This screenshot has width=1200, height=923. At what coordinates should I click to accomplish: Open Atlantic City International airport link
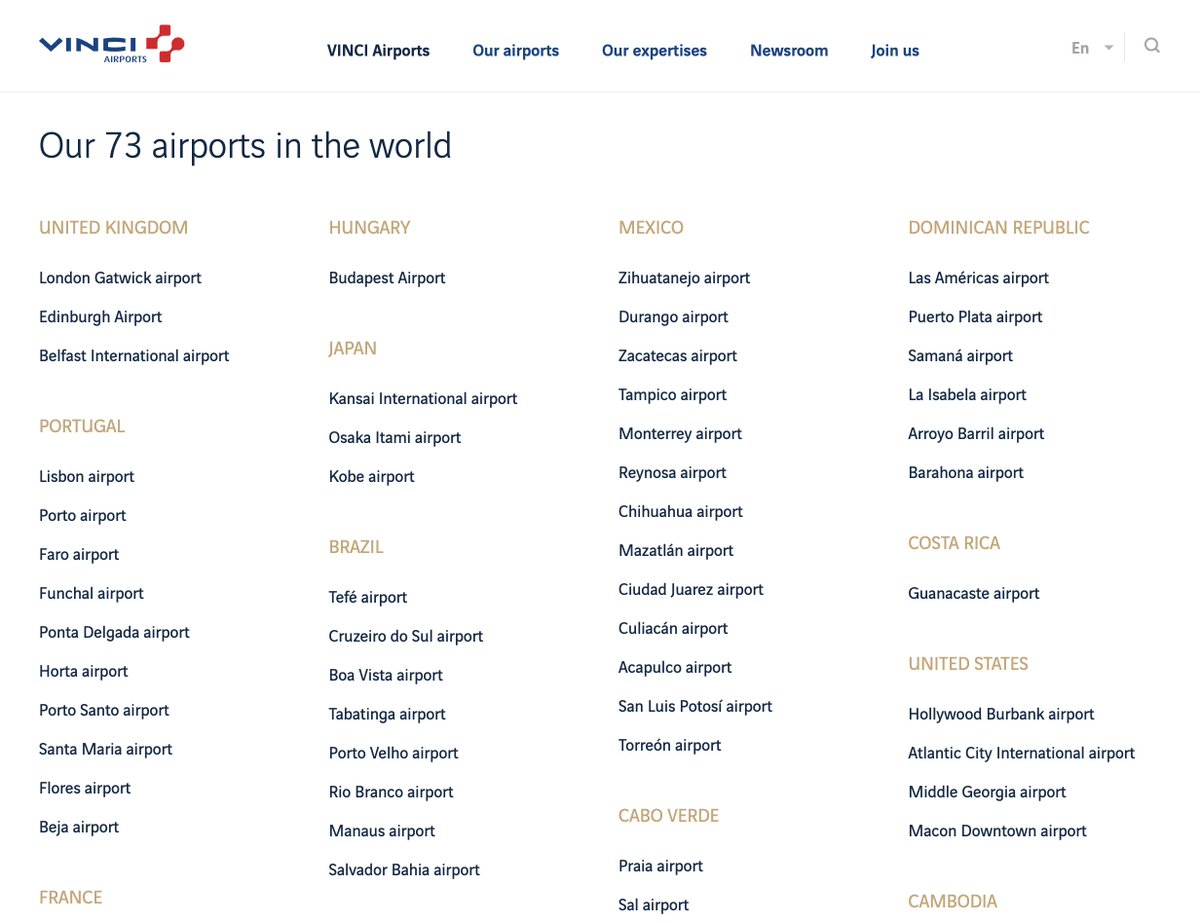click(x=1022, y=754)
